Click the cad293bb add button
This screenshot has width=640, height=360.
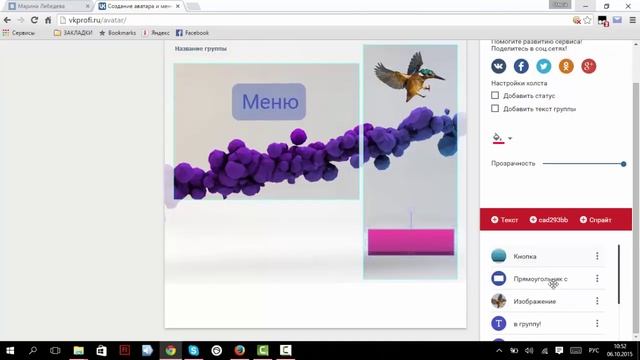point(549,220)
